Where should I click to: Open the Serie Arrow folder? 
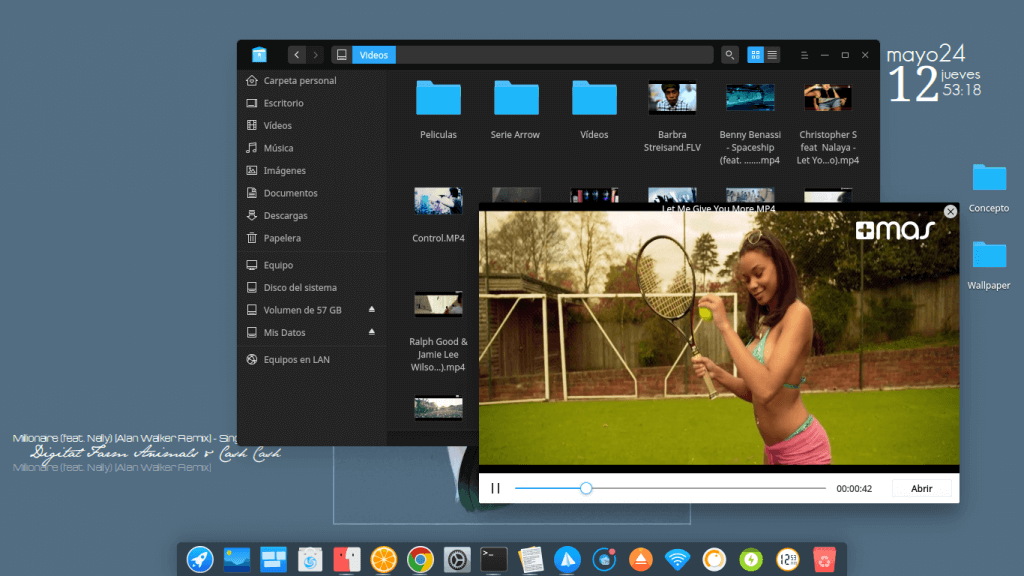515,99
